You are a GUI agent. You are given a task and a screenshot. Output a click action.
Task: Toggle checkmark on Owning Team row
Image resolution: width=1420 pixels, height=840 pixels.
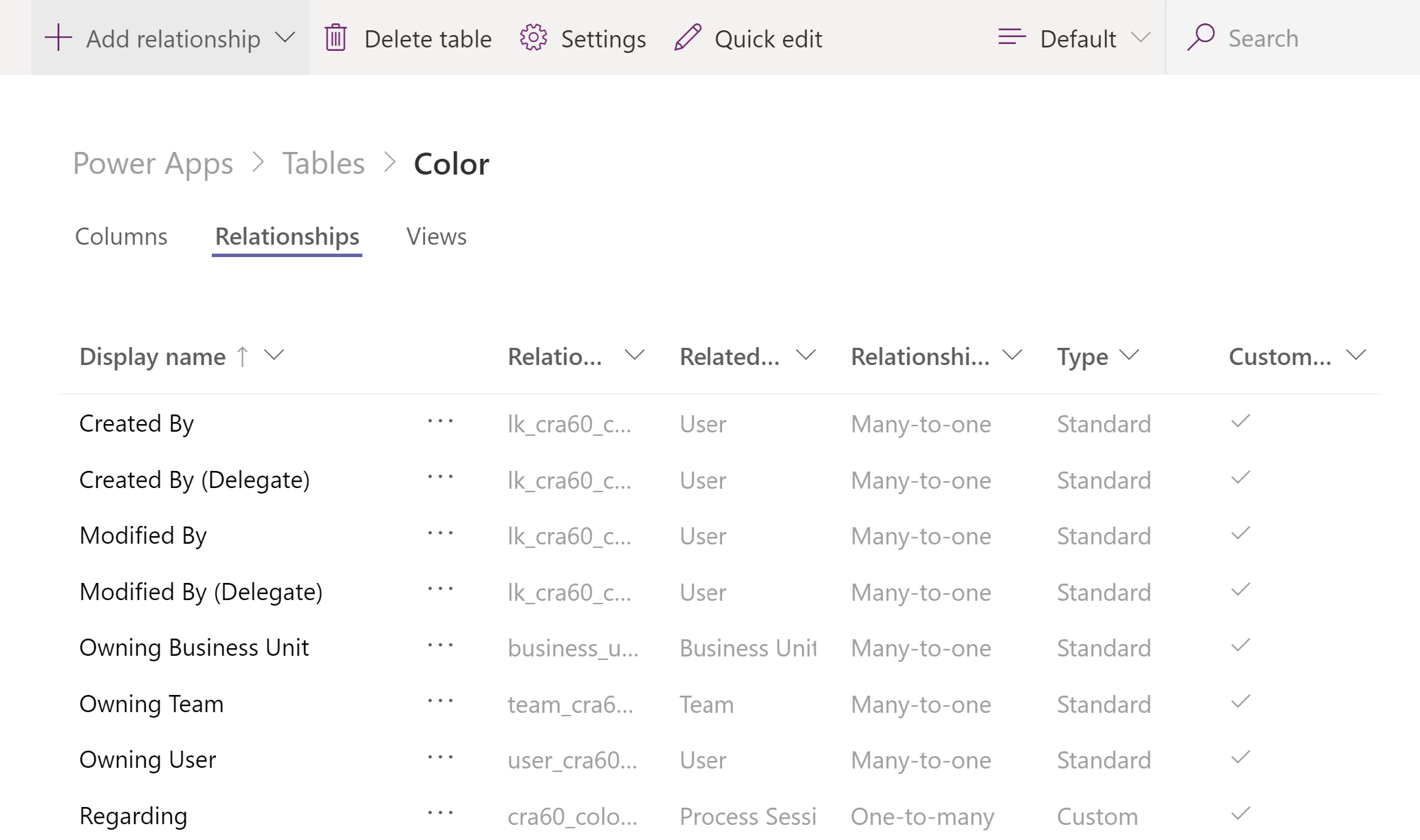[1242, 702]
